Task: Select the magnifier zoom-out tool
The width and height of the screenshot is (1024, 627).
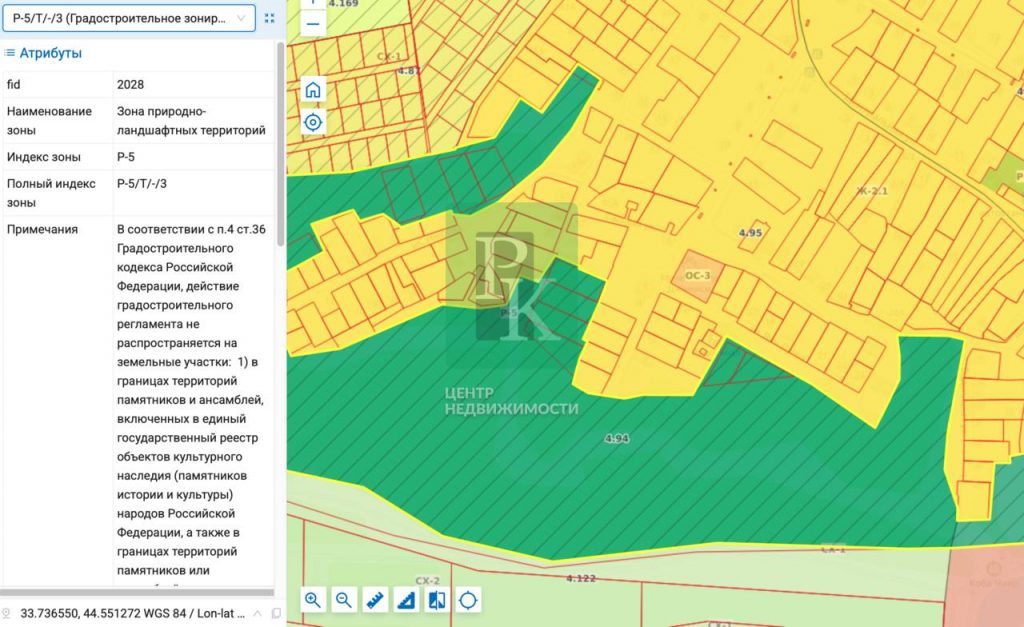Action: tap(344, 600)
